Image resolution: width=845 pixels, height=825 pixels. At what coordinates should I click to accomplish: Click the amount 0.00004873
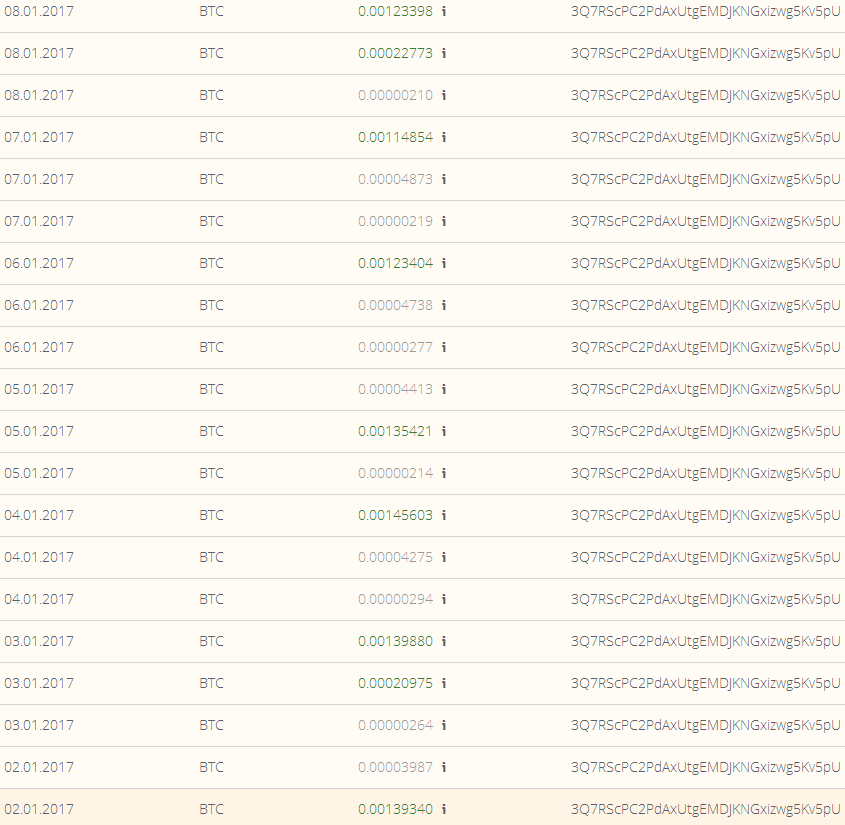click(396, 179)
